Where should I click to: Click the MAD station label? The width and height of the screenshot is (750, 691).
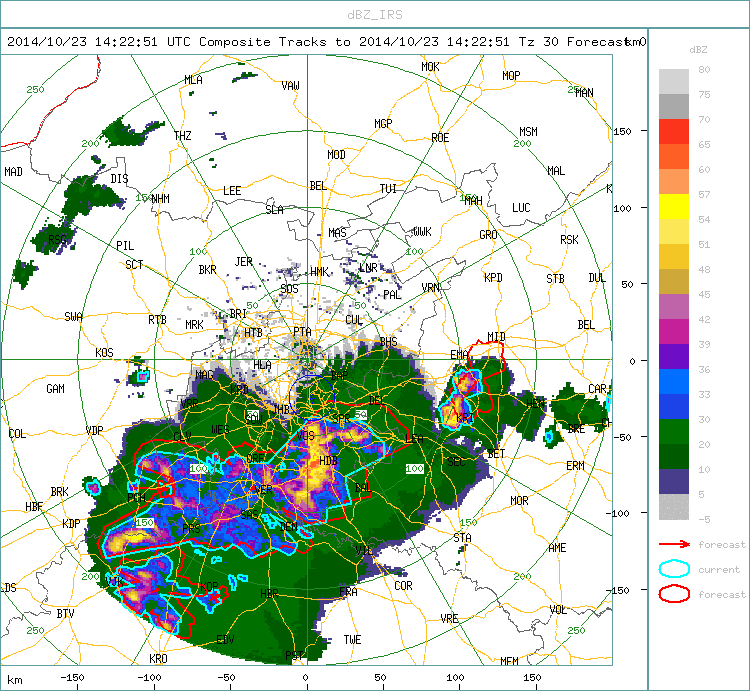pos(13,172)
